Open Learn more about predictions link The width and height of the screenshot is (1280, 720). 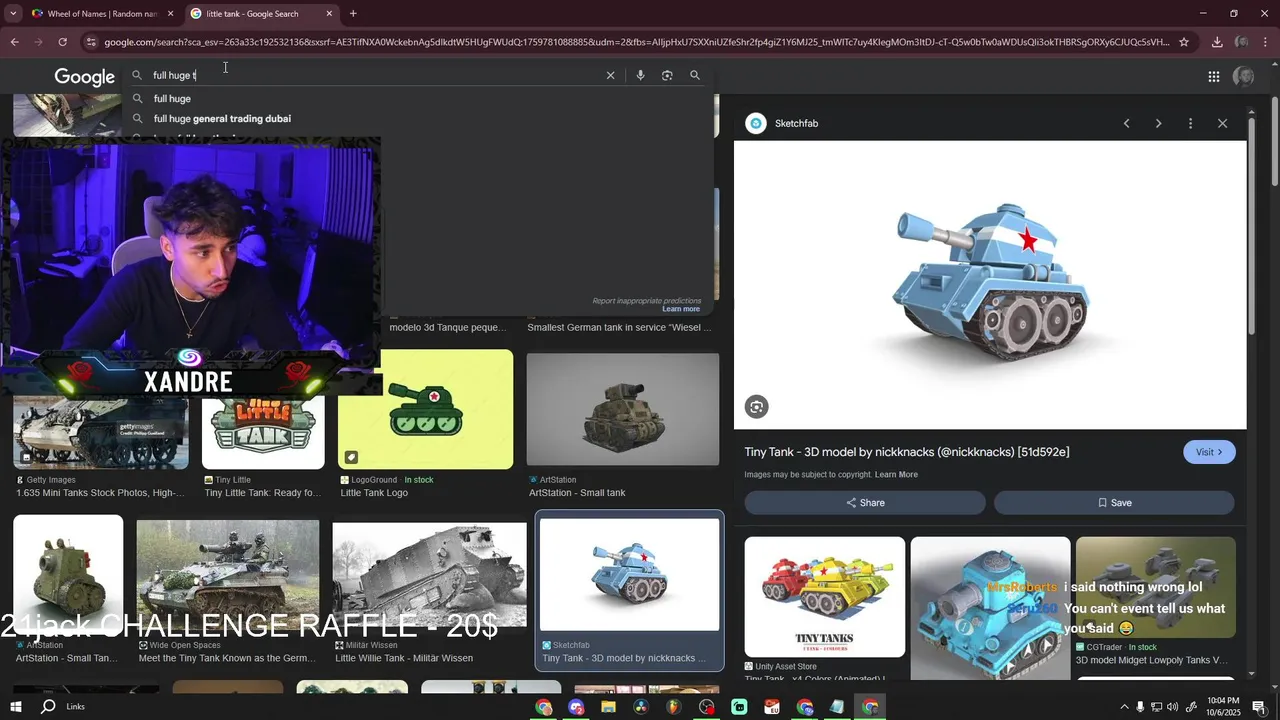(681, 309)
